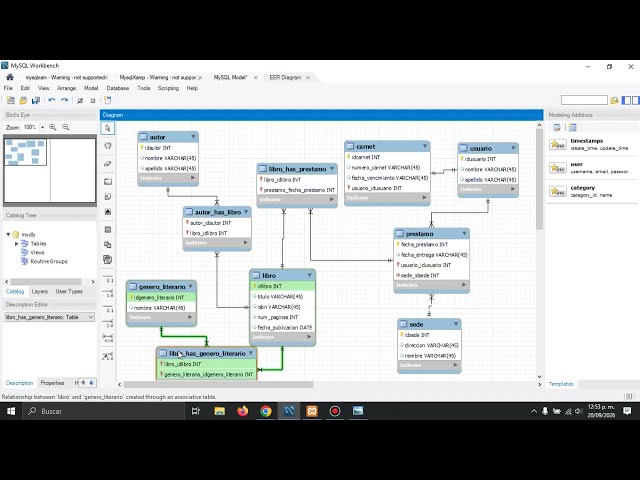This screenshot has width=640, height=480.
Task: Click the diagram horizontal scrollbar
Action: 218,384
